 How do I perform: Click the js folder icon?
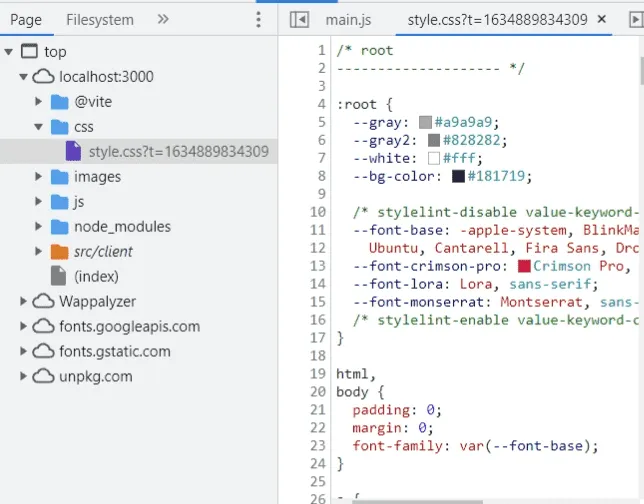click(x=60, y=202)
